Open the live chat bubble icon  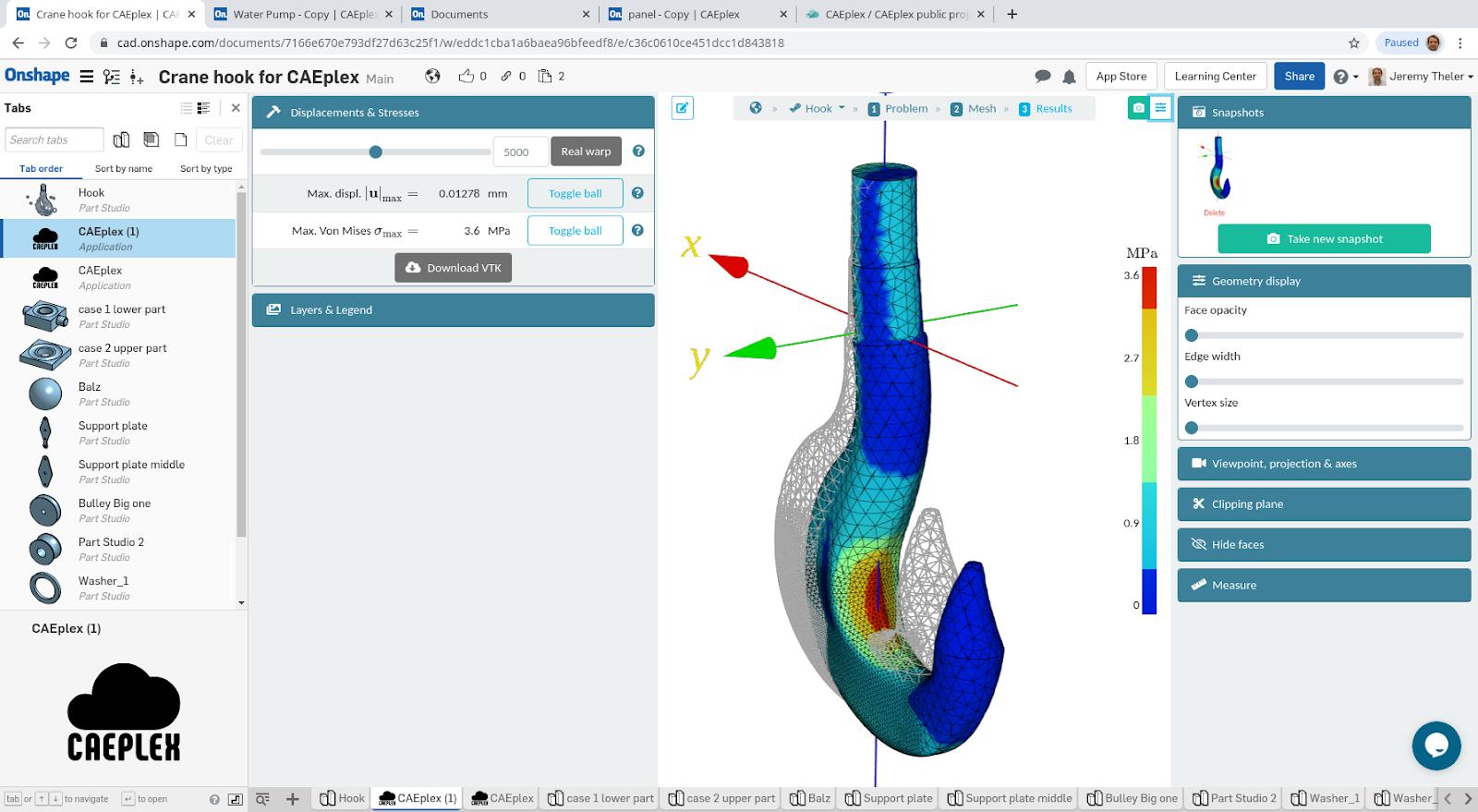(x=1436, y=745)
